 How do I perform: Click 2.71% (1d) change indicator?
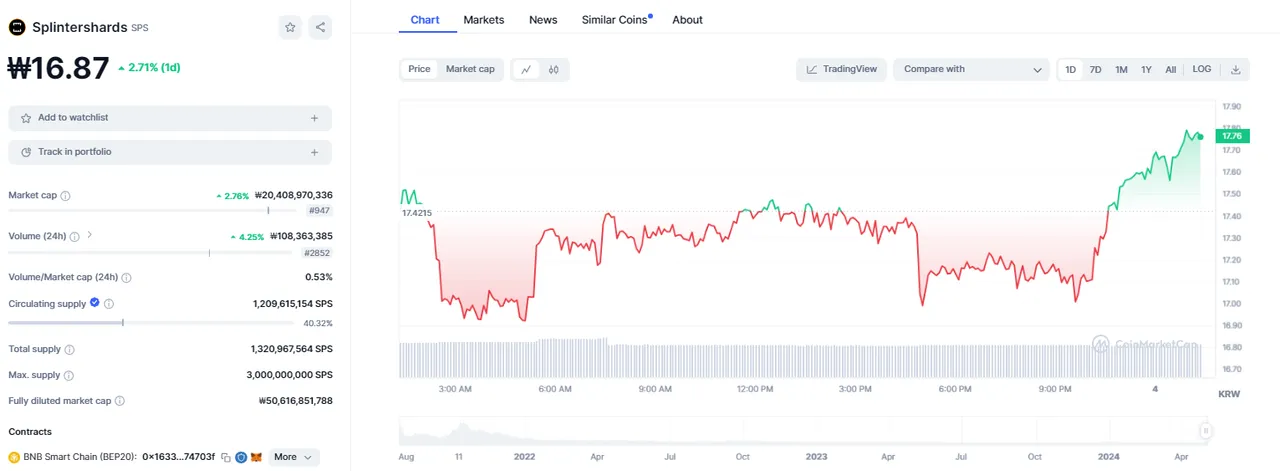pos(149,68)
